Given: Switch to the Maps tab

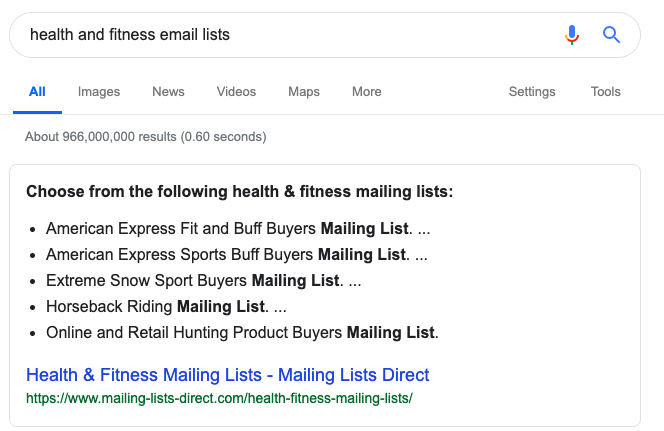Looking at the screenshot, I should click(304, 92).
